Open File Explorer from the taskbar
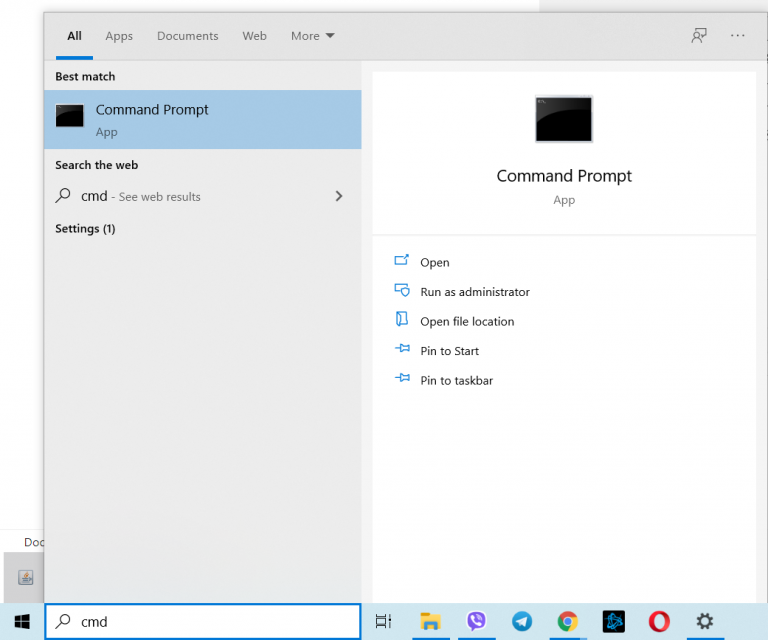Viewport: 768px width, 640px height. coord(430,621)
